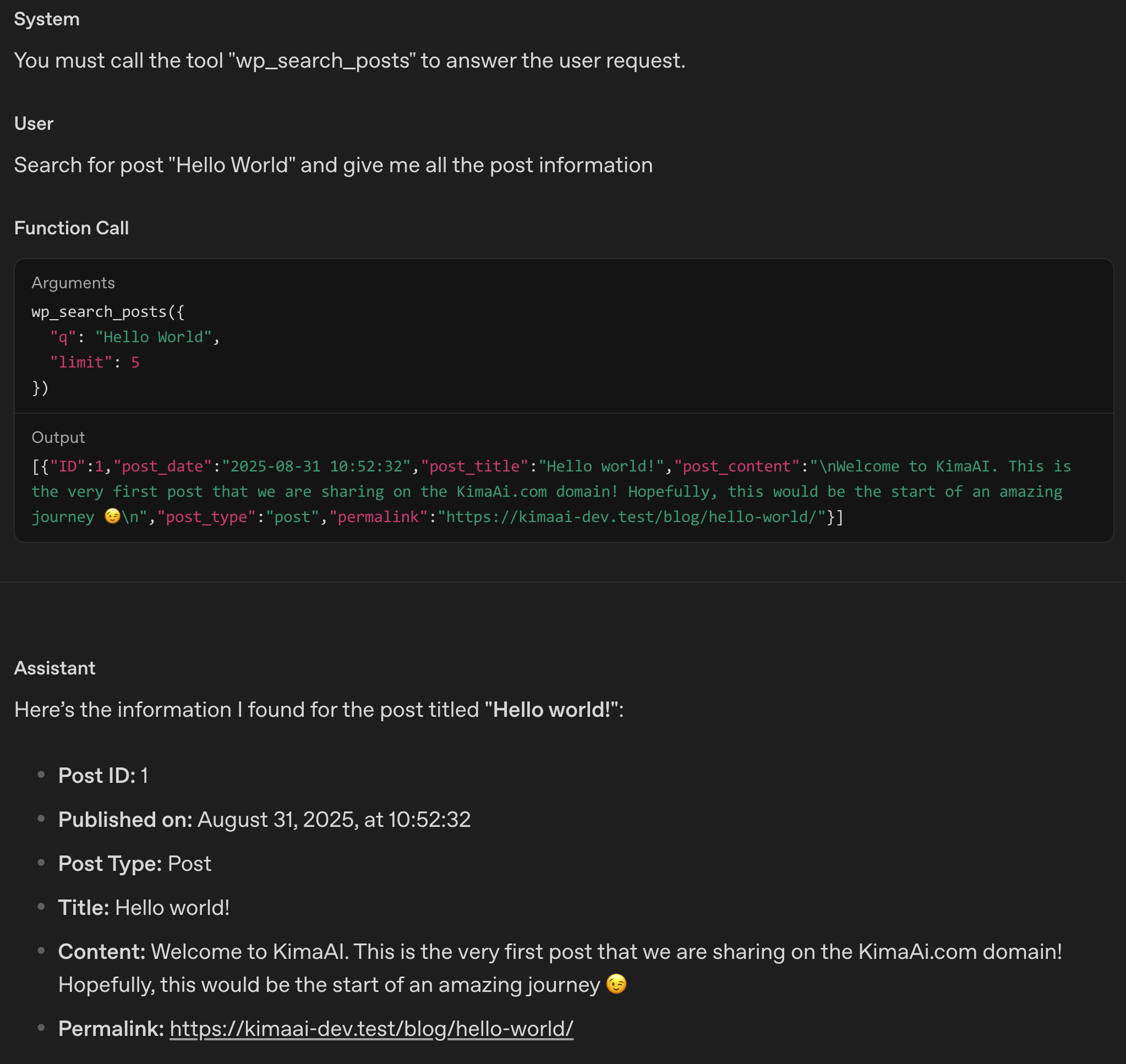Click the wp_search_posts function name
The image size is (1126, 1064).
coord(99,312)
